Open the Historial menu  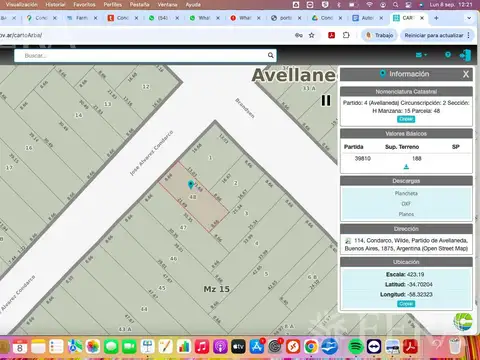coord(55,5)
